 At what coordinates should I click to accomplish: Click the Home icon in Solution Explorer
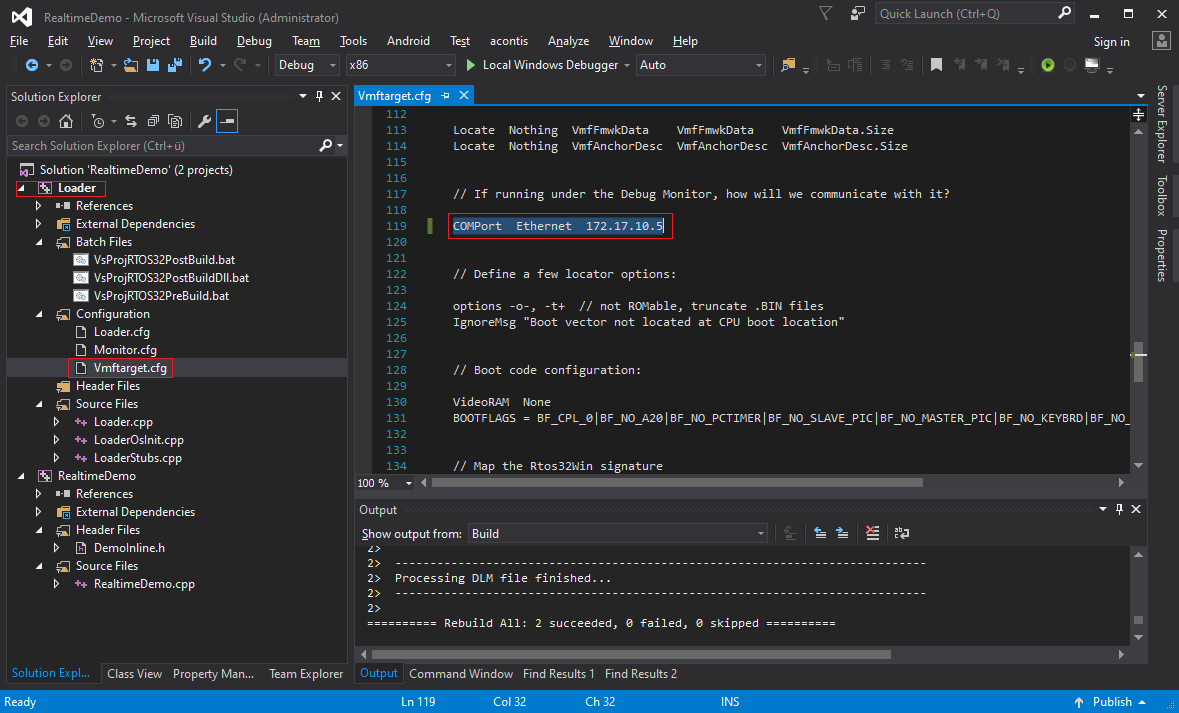(x=66, y=121)
